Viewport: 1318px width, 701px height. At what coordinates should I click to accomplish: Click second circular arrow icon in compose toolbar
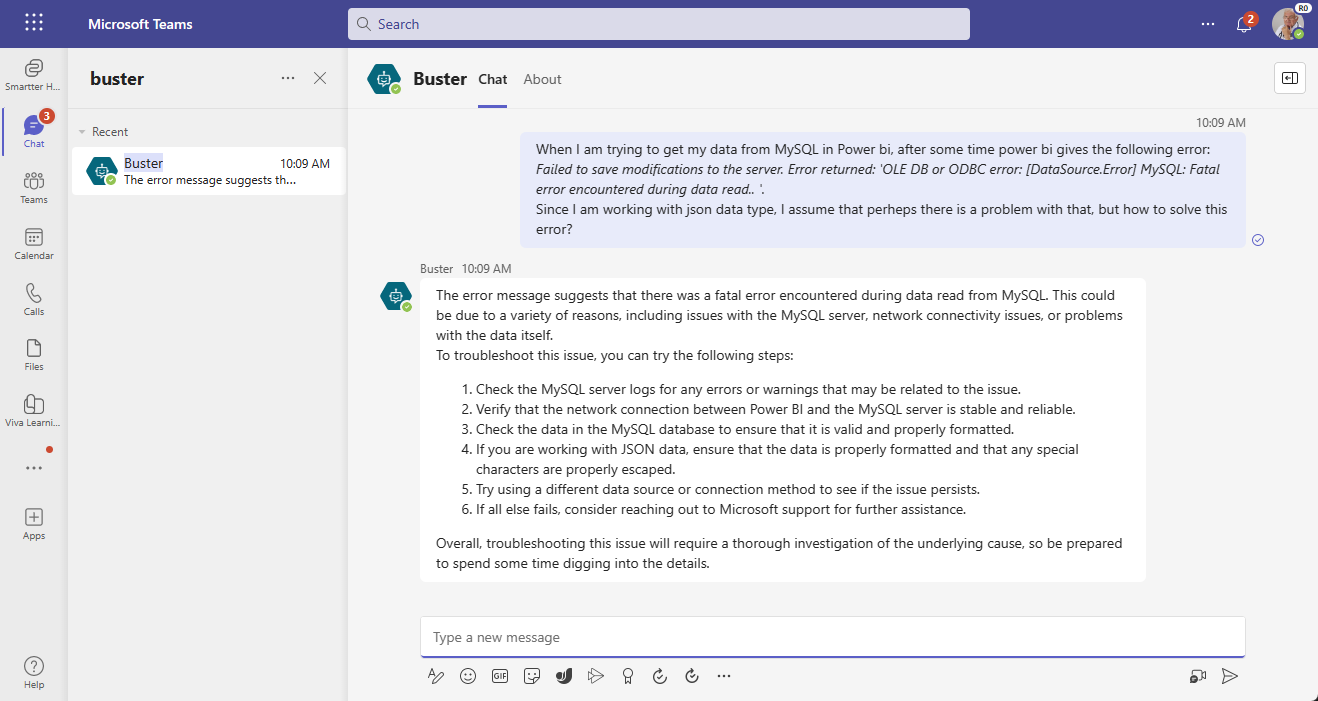coord(691,676)
